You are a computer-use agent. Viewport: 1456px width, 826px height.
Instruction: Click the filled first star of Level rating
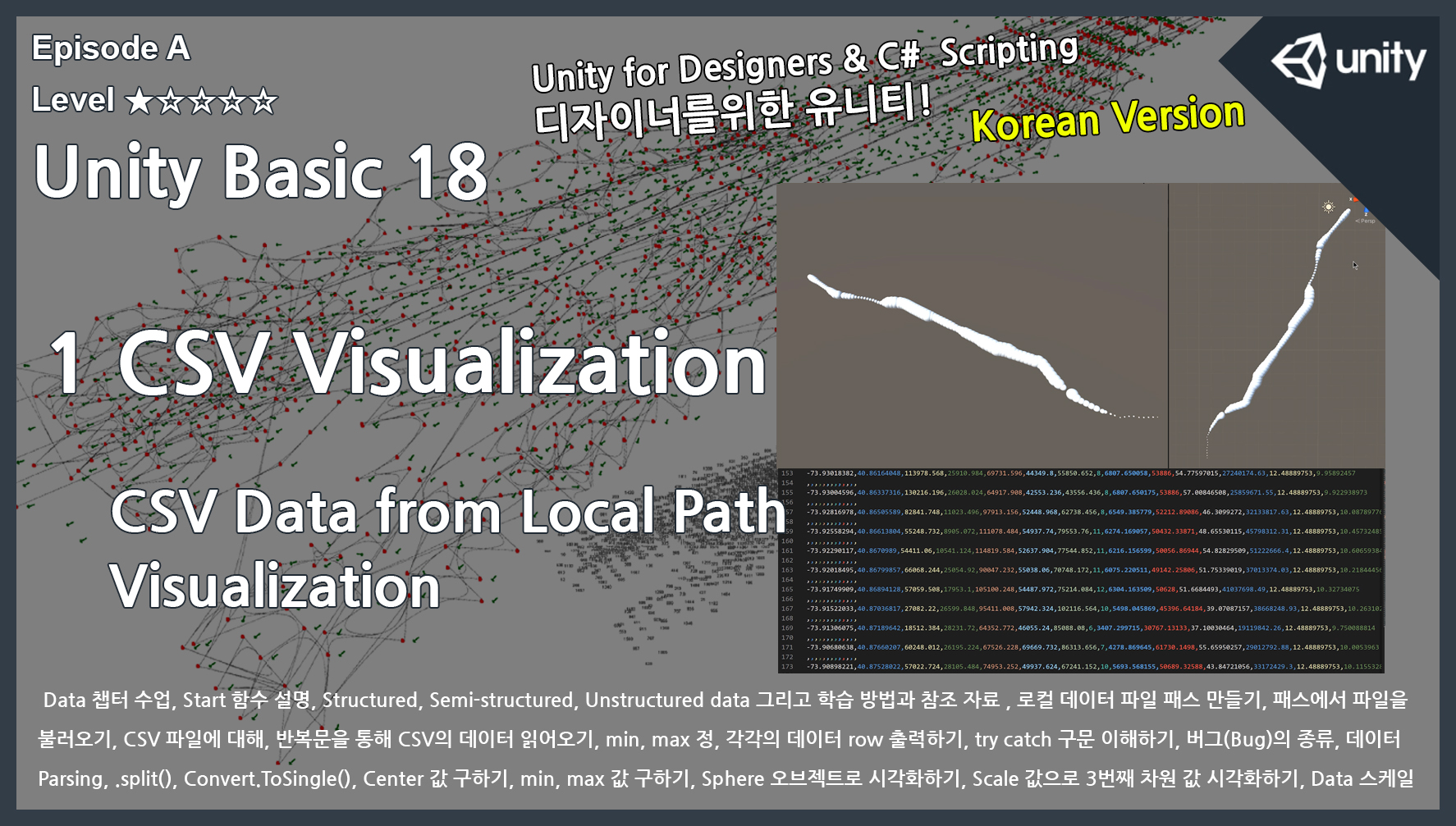click(140, 102)
